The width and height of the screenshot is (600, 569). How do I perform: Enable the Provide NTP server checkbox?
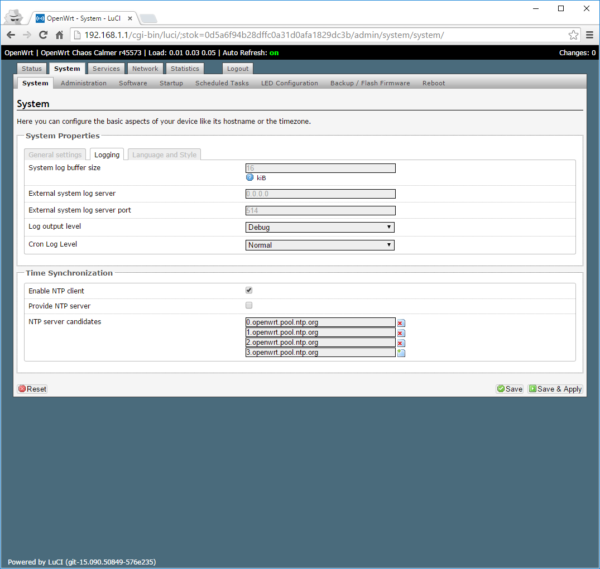point(249,305)
